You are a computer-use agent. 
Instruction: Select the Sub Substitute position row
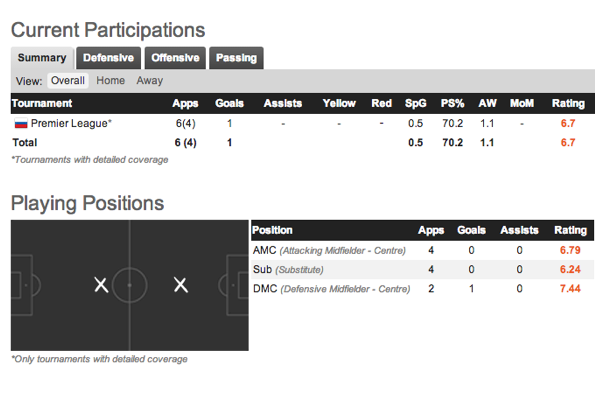pos(422,269)
